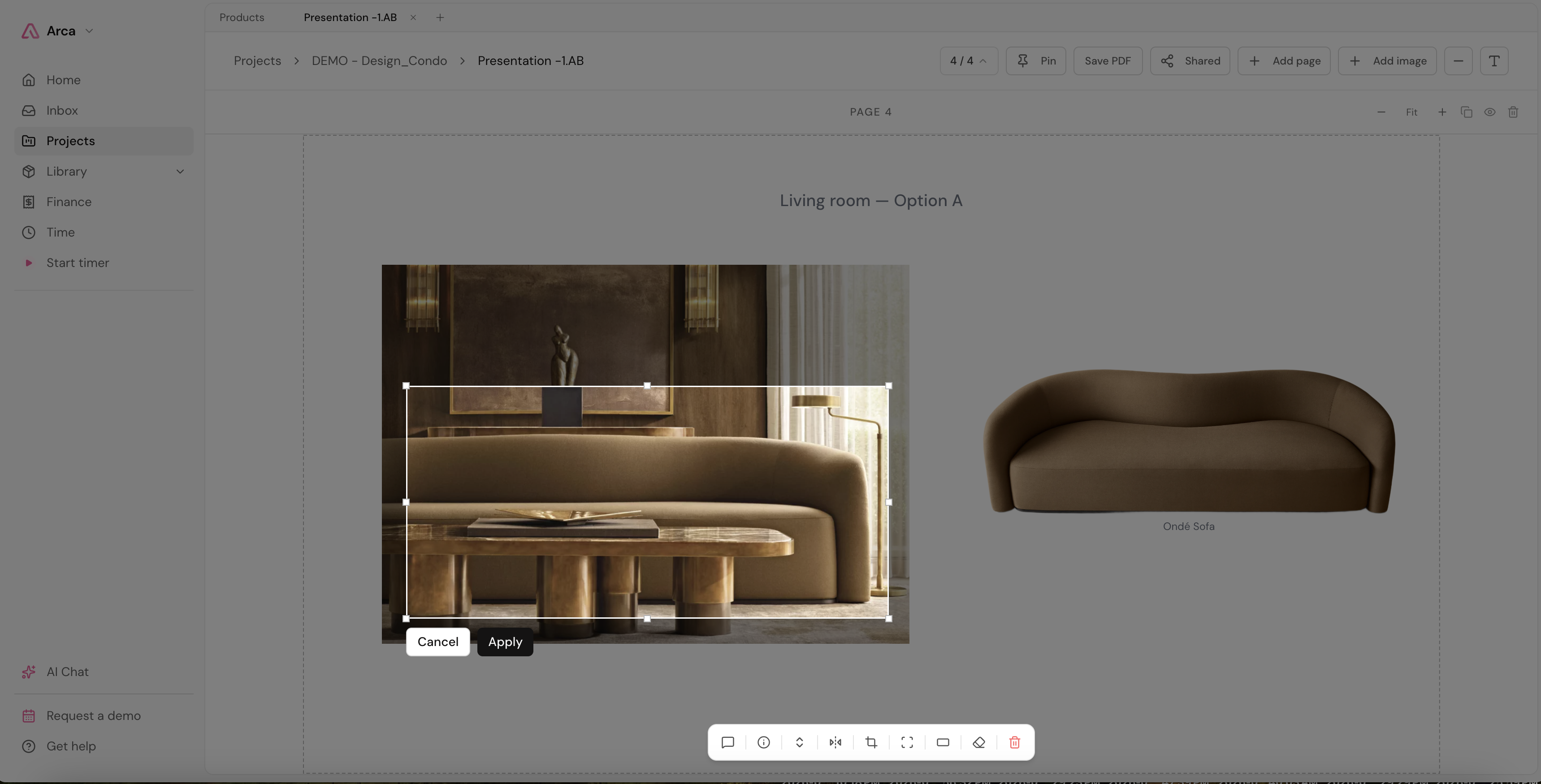This screenshot has height=784, width=1541.
Task: Open the comment tool in bottom toolbar
Action: 727,742
